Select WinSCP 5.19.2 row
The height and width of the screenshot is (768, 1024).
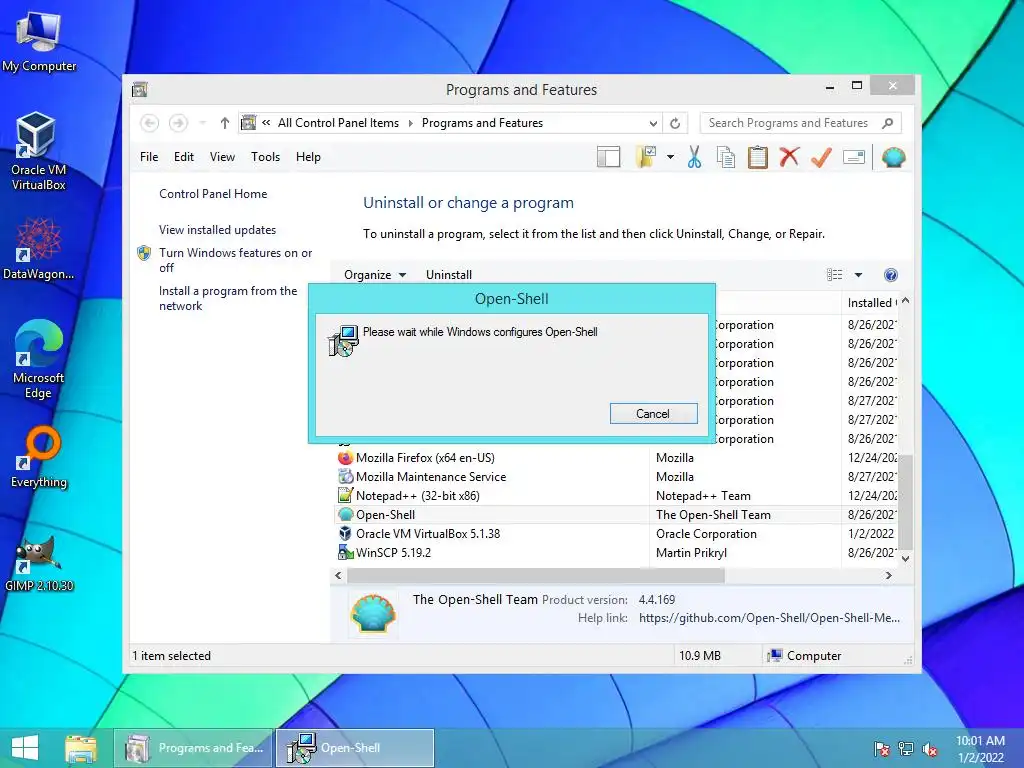[x=617, y=552]
